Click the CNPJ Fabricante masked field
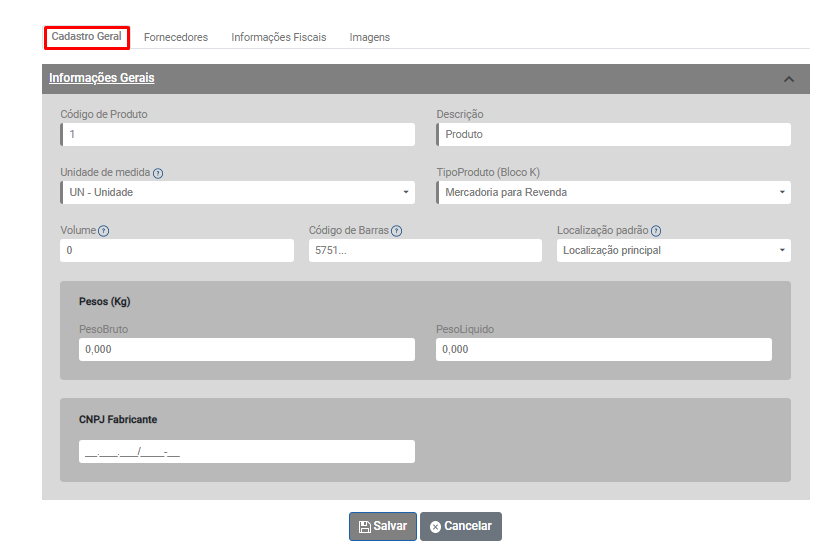Image resolution: width=839 pixels, height=556 pixels. coord(246,452)
